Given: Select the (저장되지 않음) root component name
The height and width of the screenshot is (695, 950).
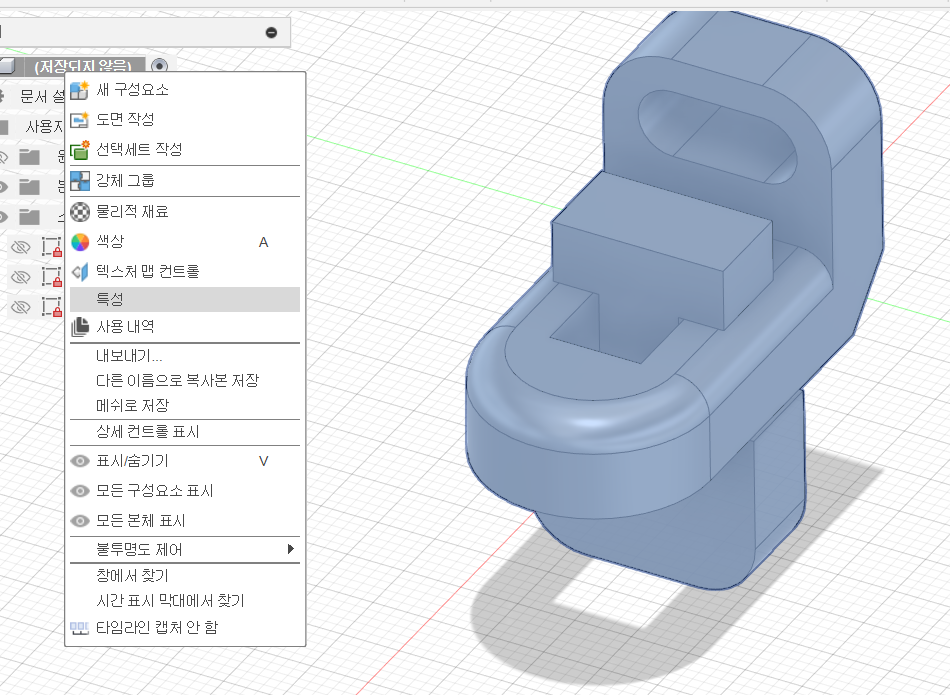Looking at the screenshot, I should tap(83, 65).
